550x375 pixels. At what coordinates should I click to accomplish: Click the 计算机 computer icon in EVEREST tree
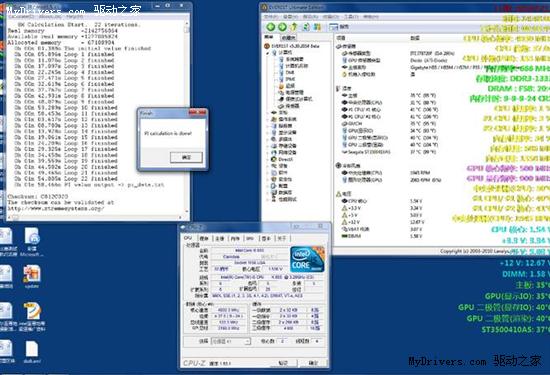click(275, 53)
